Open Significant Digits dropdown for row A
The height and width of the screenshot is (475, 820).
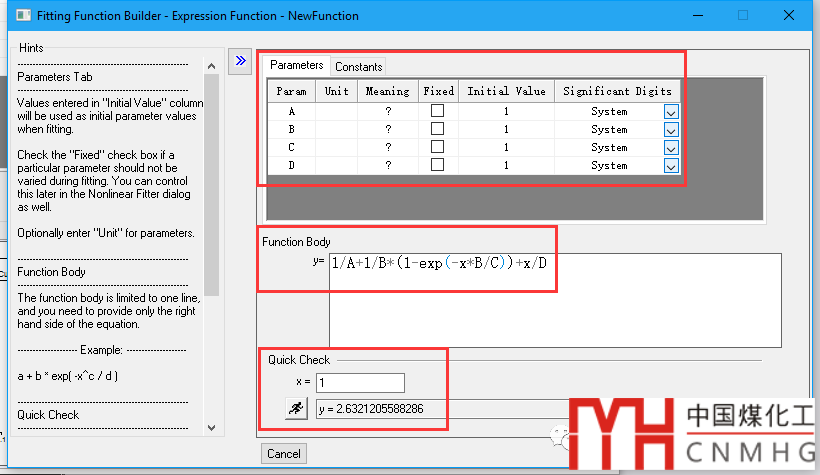click(671, 112)
